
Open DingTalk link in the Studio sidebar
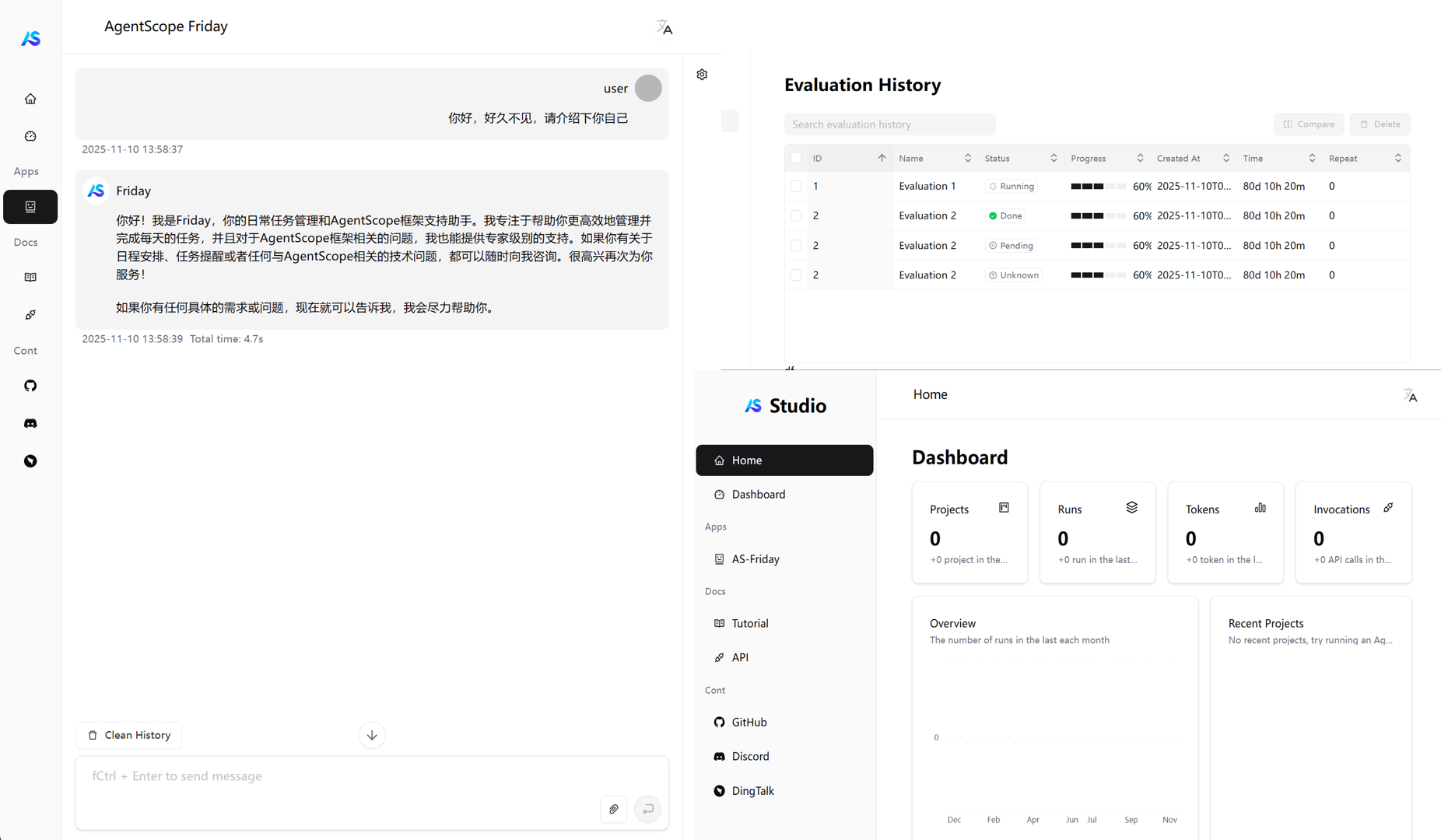784,790
